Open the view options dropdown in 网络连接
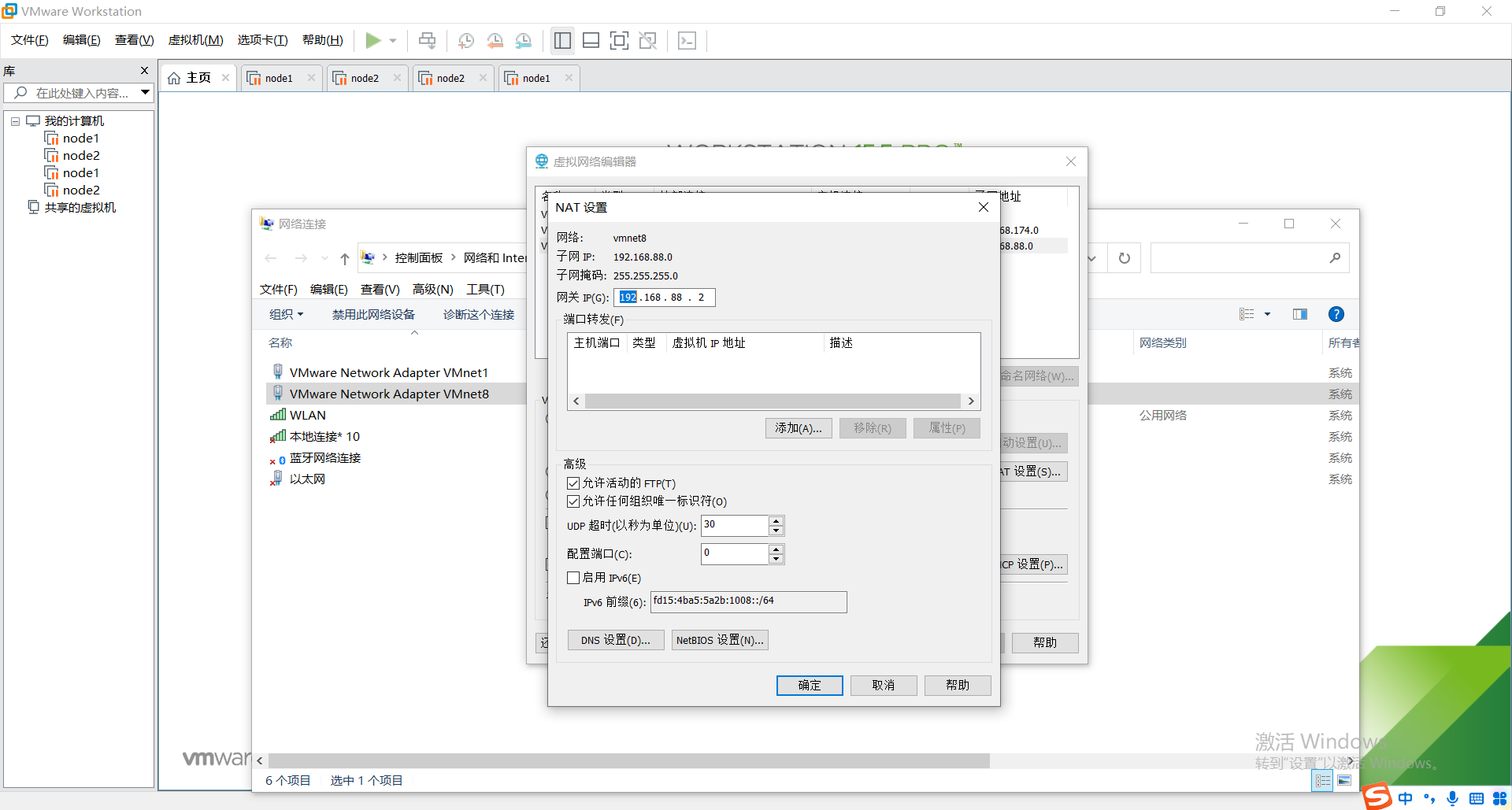 coord(1267,315)
